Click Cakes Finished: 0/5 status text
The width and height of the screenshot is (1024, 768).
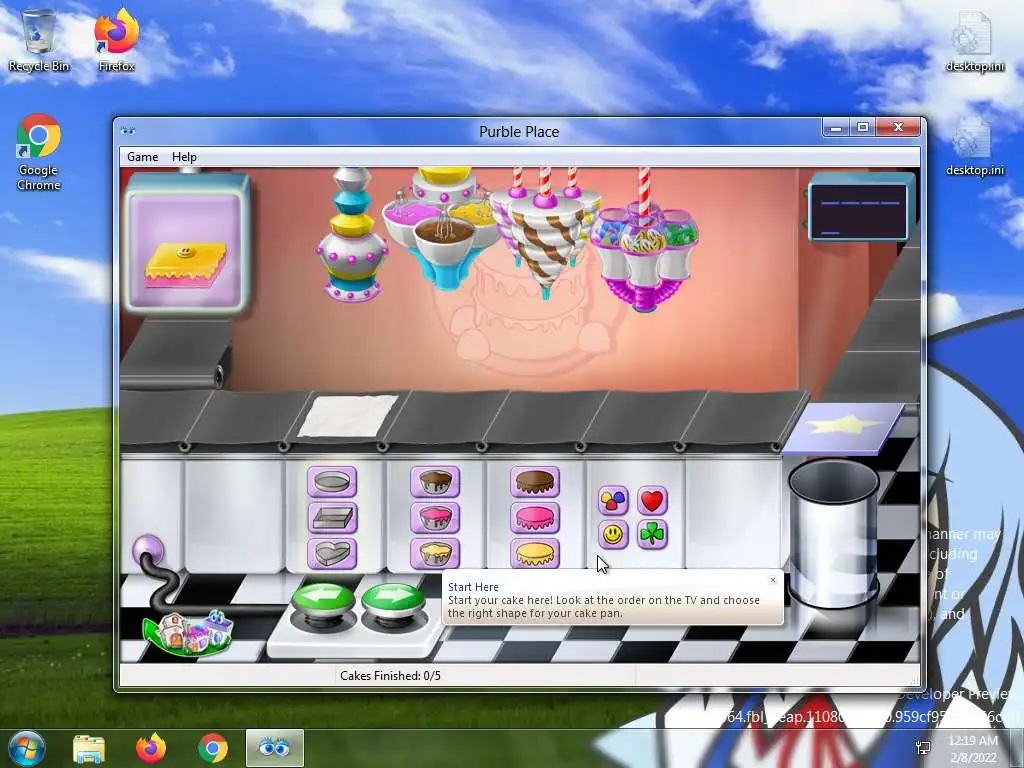pyautogui.click(x=391, y=675)
